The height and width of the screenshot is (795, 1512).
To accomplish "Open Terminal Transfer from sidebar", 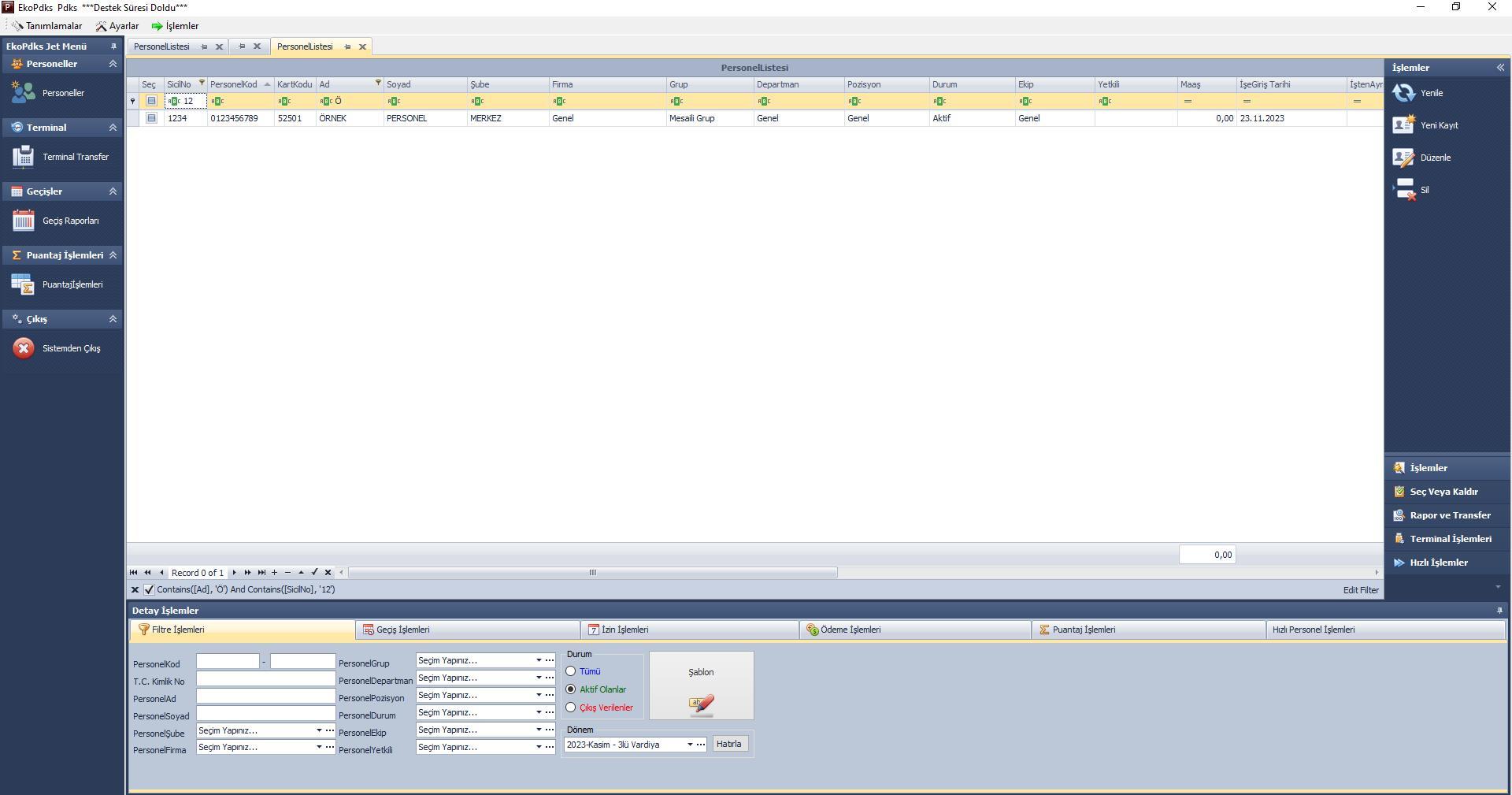I will coord(24,157).
